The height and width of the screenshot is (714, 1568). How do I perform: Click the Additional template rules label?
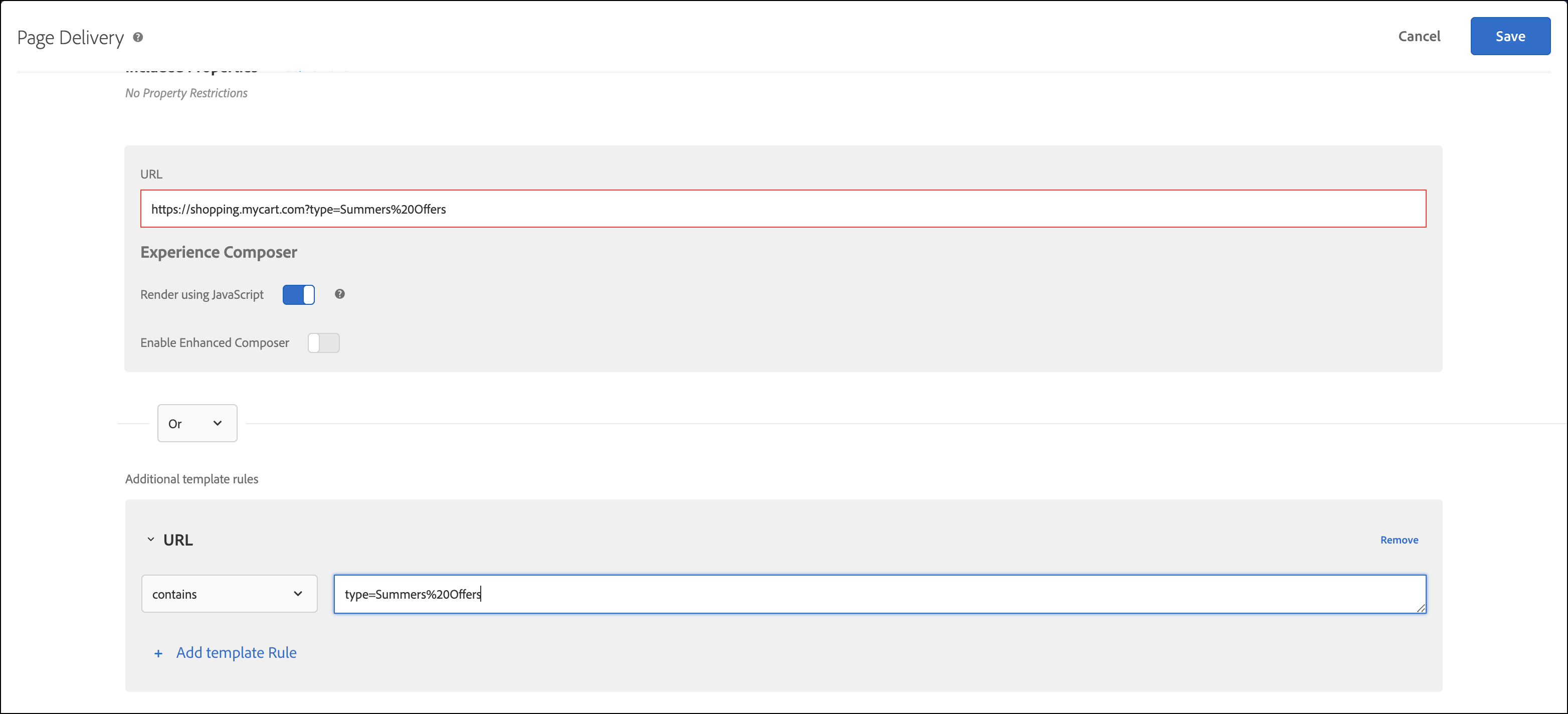pyautogui.click(x=191, y=479)
